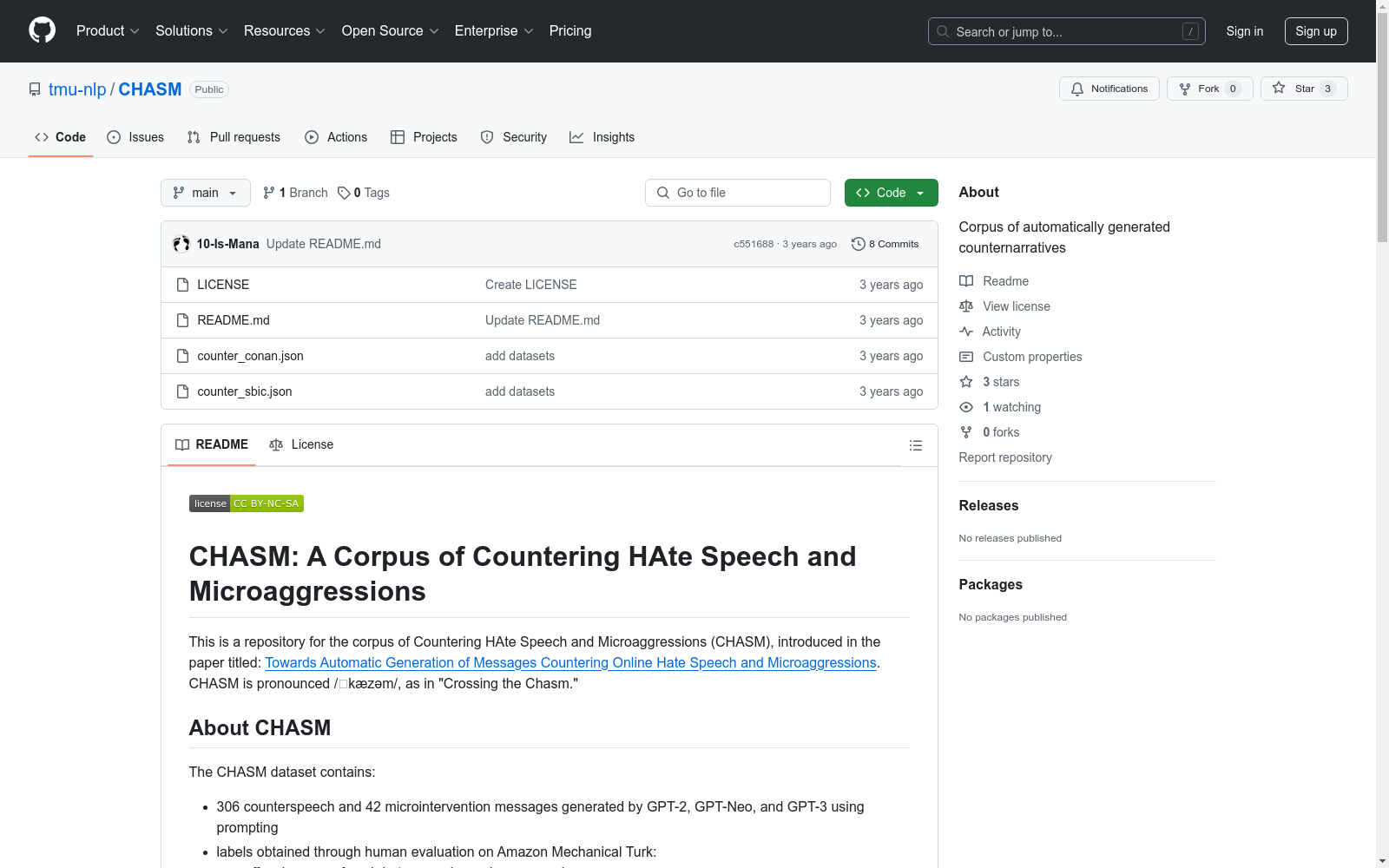Open the Insights tab
Screen dimensions: 1389x868
[x=602, y=137]
